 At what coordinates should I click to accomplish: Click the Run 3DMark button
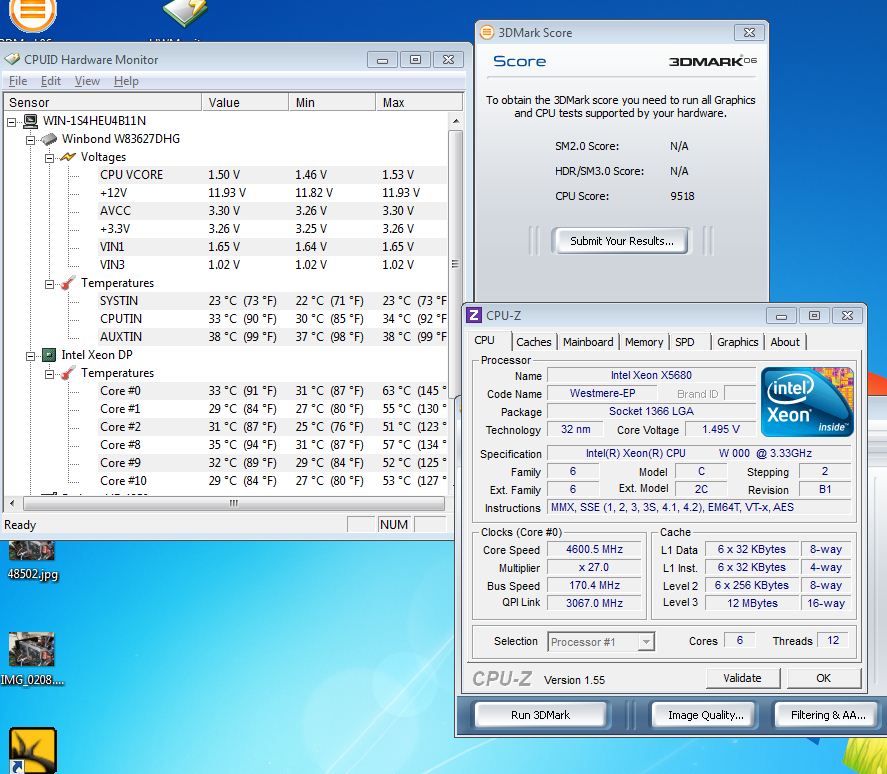[540, 715]
